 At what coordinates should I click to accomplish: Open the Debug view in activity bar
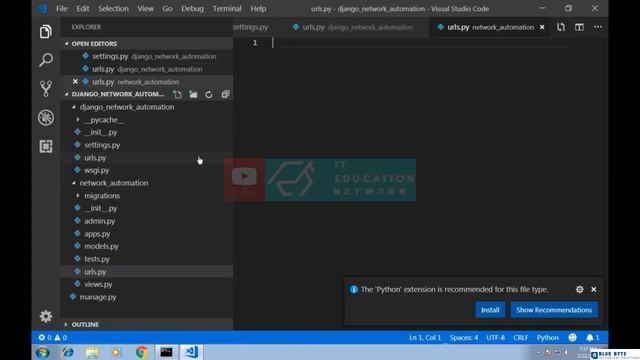coord(46,118)
